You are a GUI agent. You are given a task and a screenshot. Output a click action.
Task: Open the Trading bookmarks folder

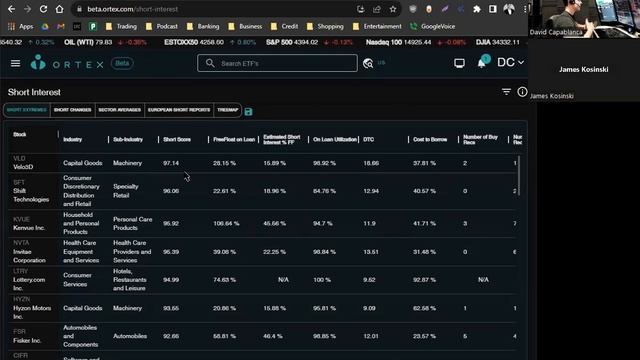tap(121, 27)
